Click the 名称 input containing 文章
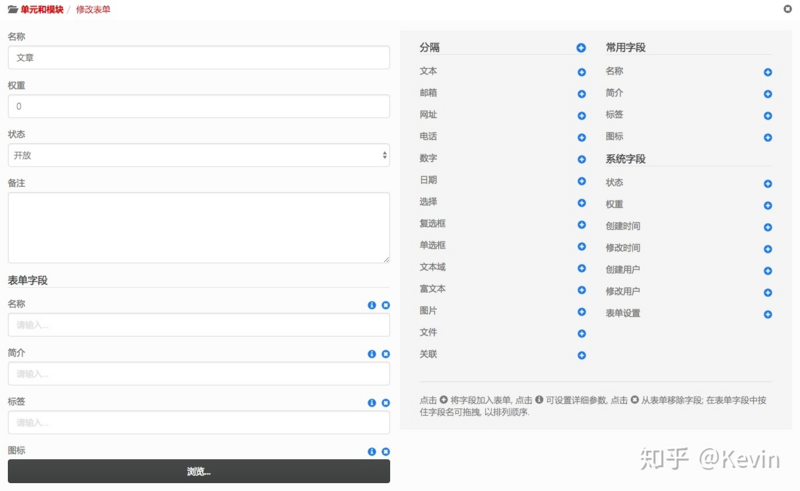The image size is (800, 491). coord(199,58)
